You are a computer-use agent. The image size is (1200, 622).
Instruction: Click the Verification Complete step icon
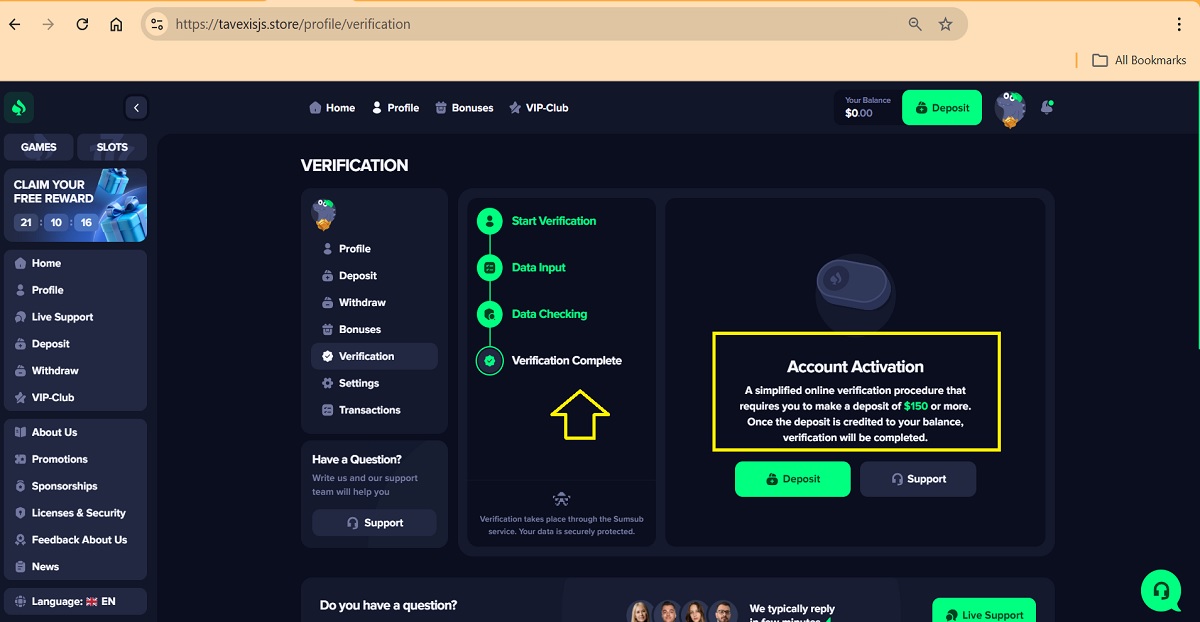tap(489, 361)
